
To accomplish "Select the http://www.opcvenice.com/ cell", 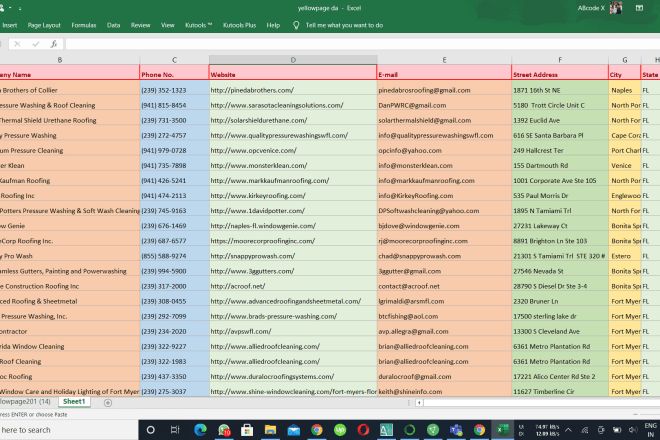I will coord(293,150).
